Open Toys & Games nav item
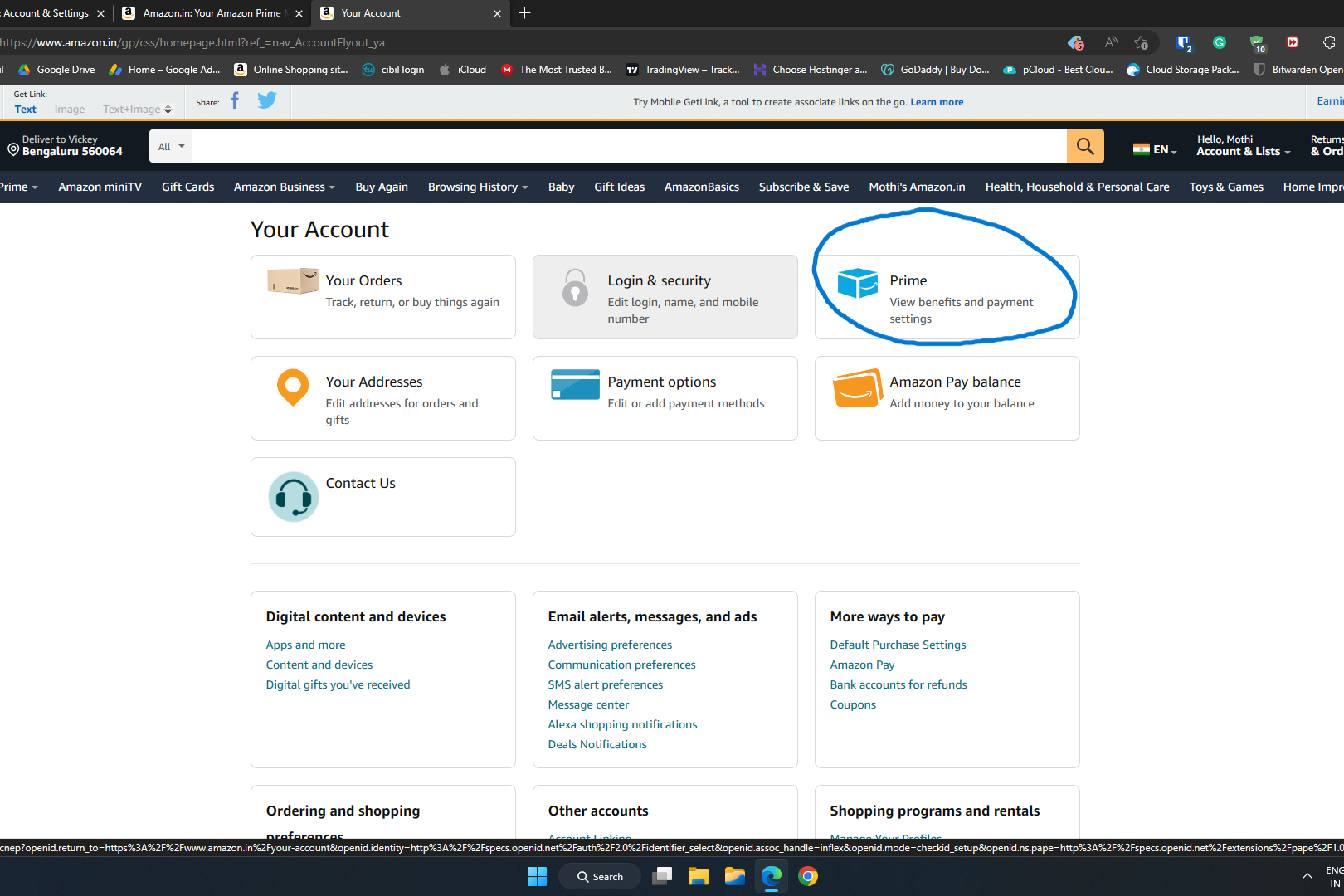Screen dimensions: 1344x896 click(1226, 187)
